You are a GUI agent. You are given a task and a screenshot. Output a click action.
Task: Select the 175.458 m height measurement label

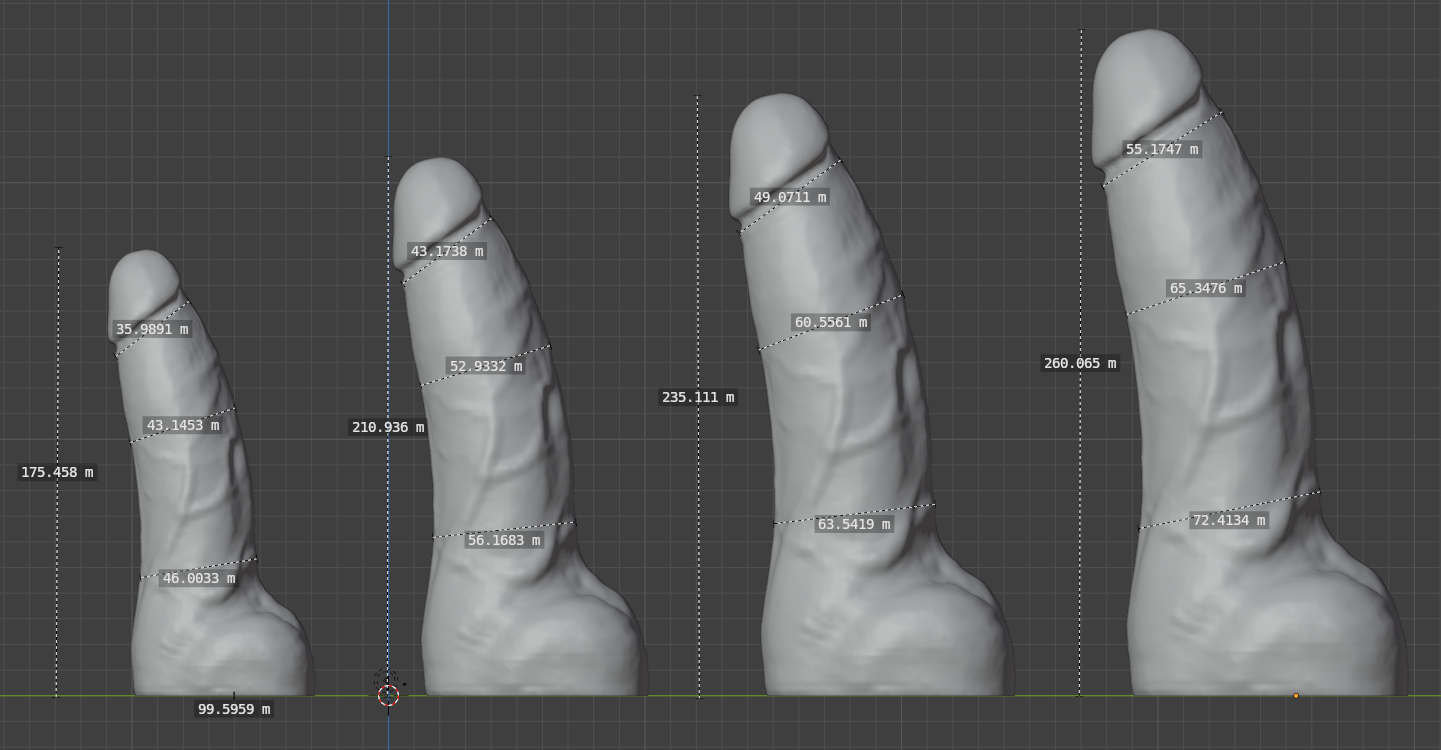tap(57, 472)
